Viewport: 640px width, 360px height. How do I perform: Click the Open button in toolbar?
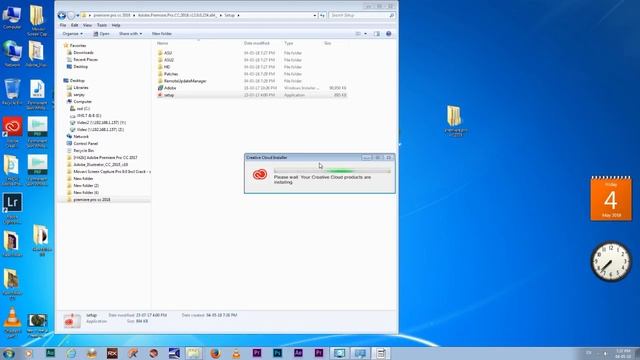101,34
